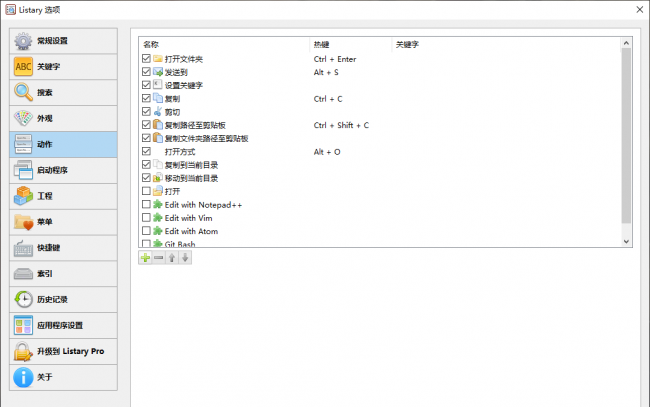
Task: Click 升级到 Listary Pro upgrade item
Action: [63, 351]
